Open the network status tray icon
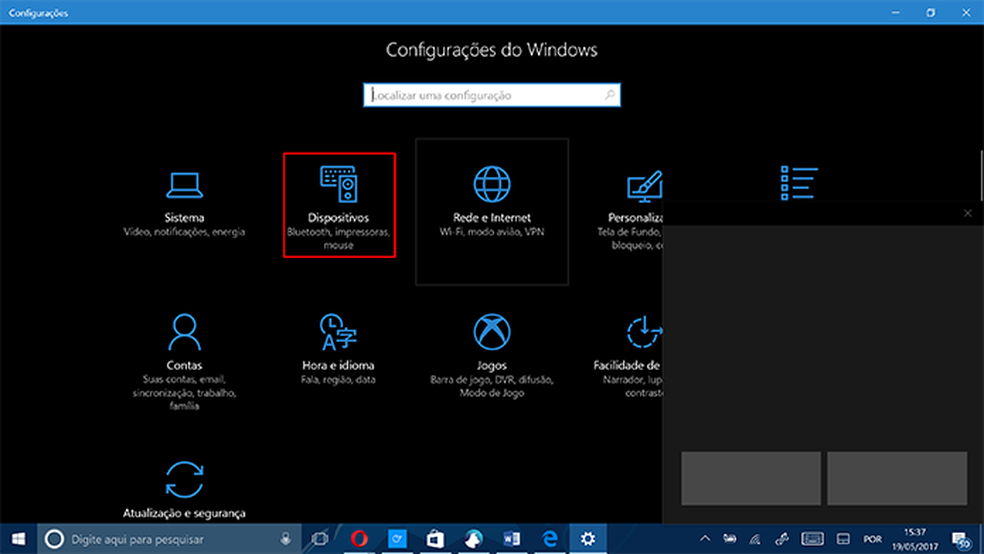984x554 pixels. click(755, 539)
